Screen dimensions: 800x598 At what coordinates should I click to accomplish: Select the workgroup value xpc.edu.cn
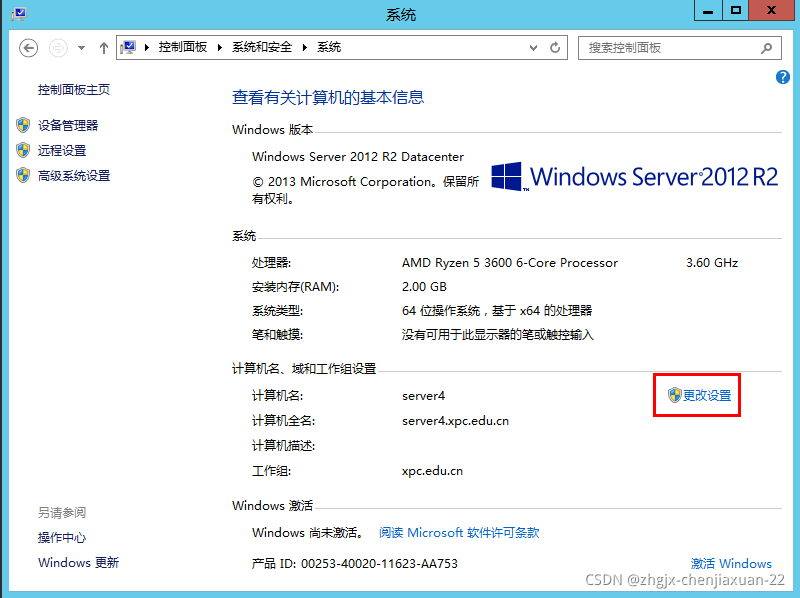(432, 471)
